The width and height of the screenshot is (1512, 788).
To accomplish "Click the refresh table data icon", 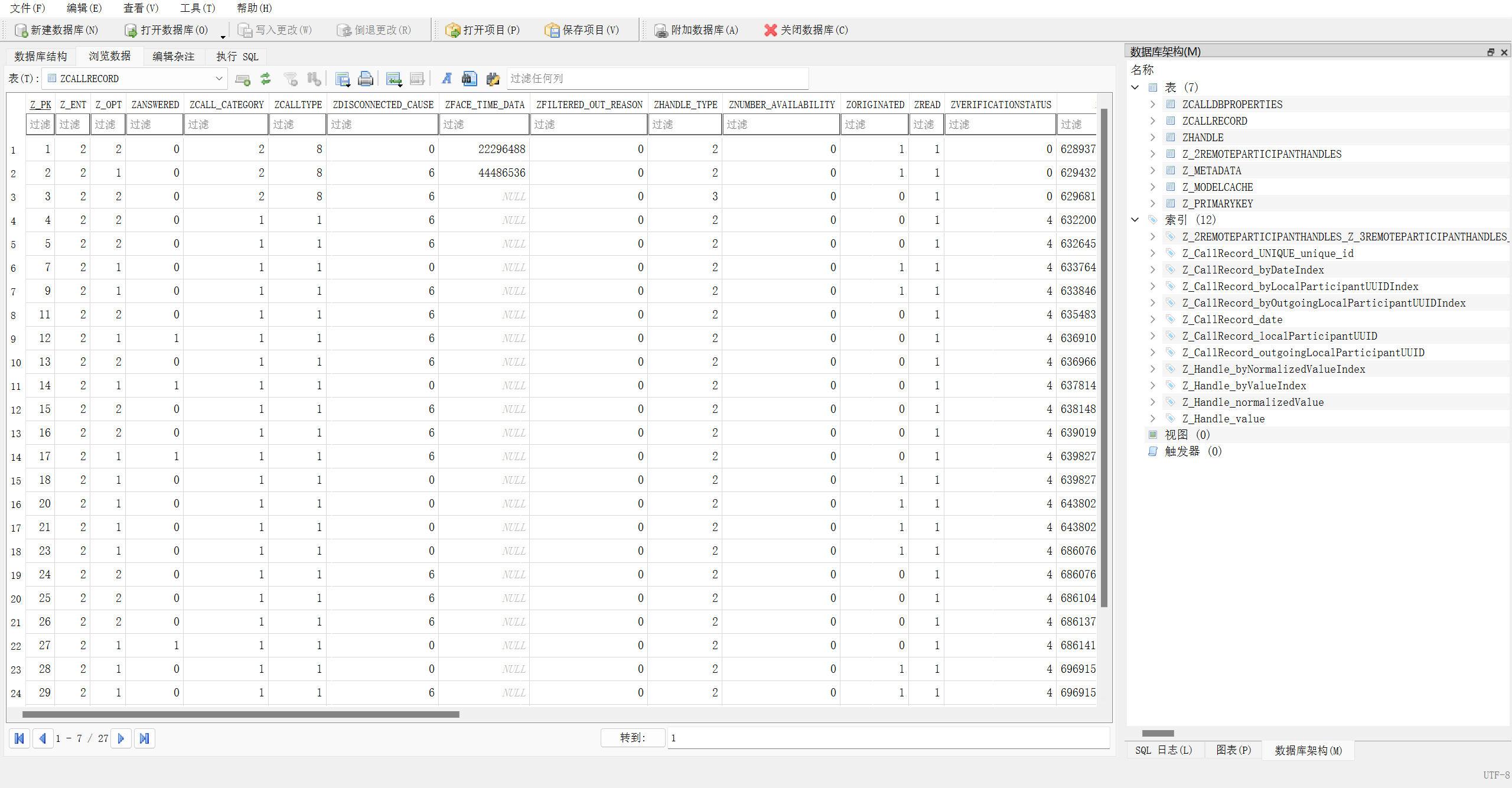I will (266, 79).
